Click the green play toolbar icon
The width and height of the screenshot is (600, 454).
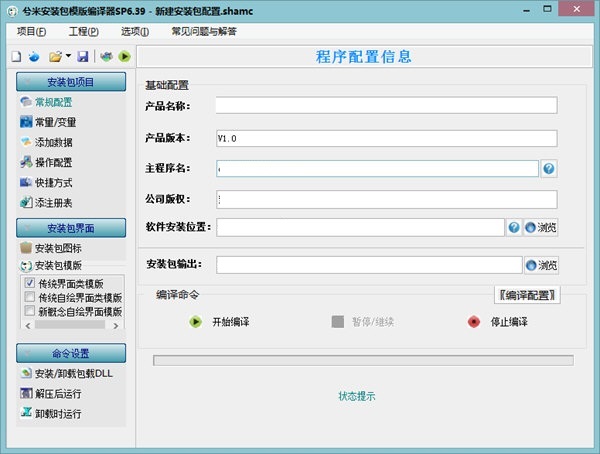pyautogui.click(x=124, y=57)
